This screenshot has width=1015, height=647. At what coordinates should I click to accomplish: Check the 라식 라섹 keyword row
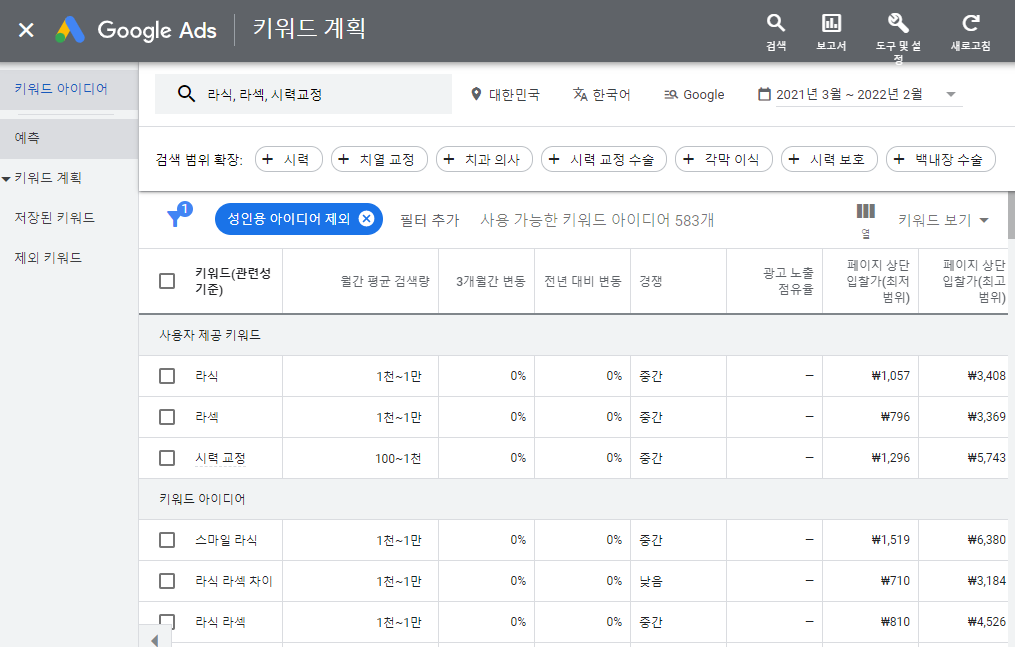[167, 622]
